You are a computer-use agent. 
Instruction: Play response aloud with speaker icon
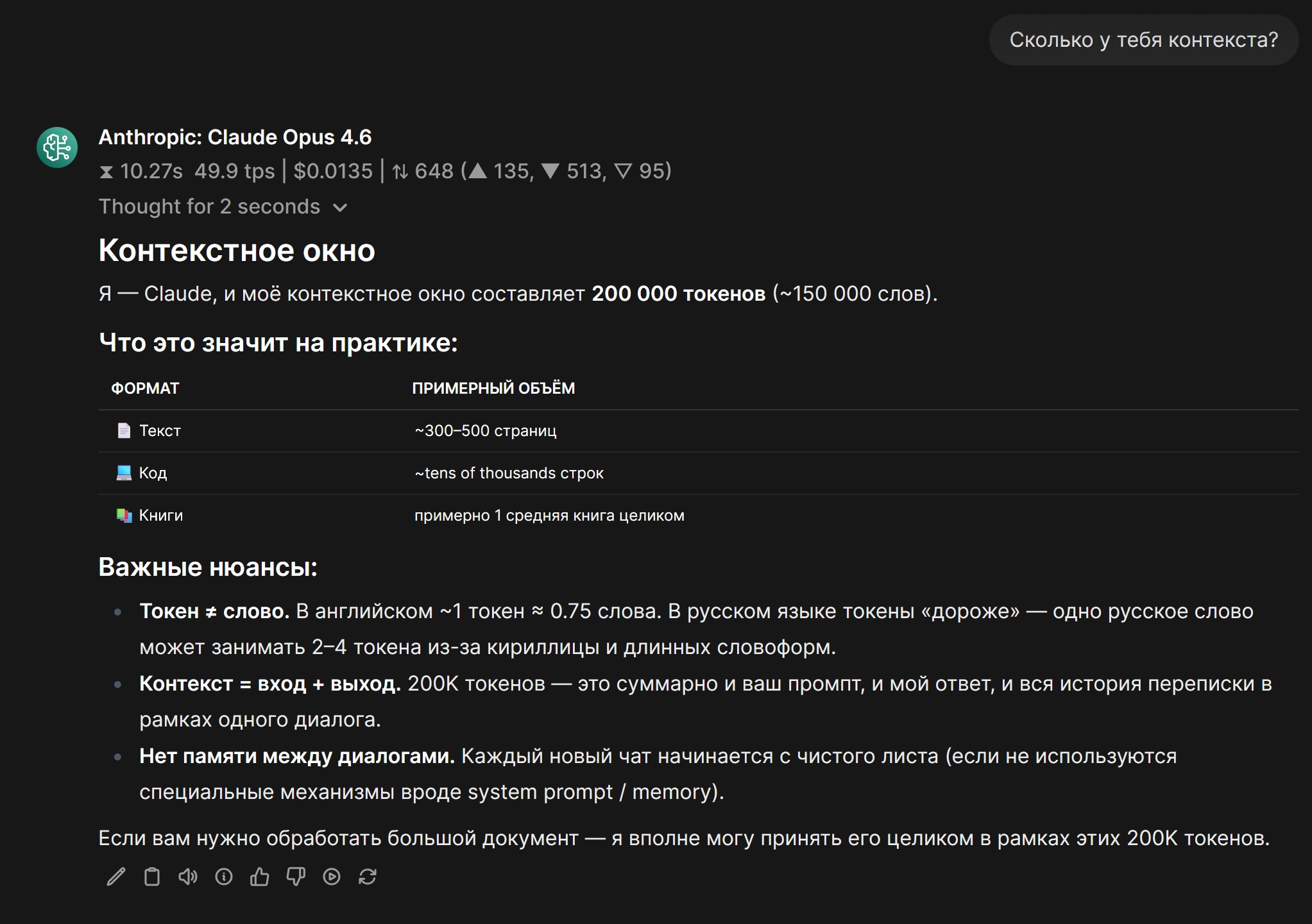point(188,877)
